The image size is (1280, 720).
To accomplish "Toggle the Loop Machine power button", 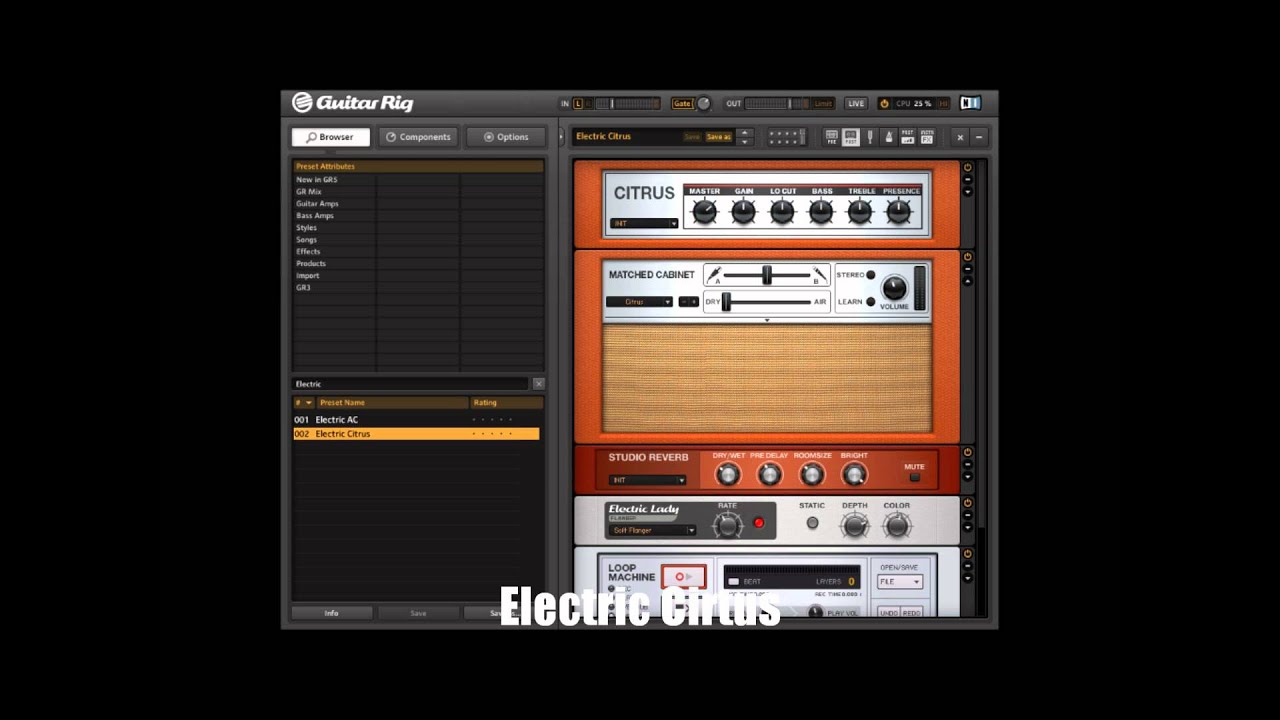I will tap(967, 553).
